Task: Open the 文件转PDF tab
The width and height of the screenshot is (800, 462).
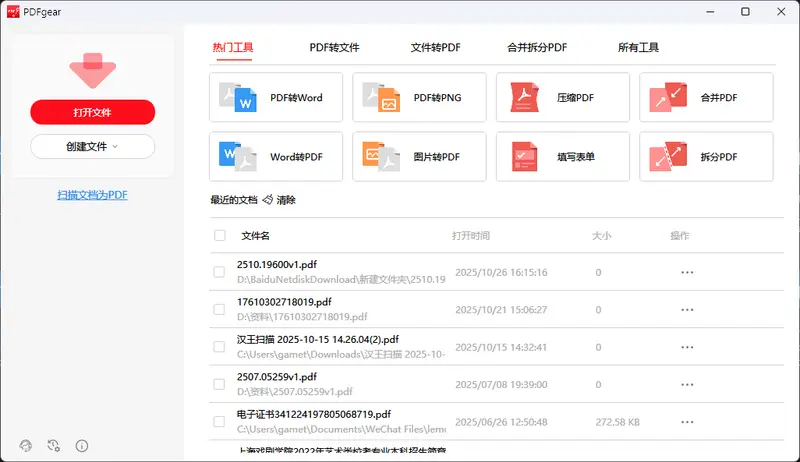Action: coord(435,47)
